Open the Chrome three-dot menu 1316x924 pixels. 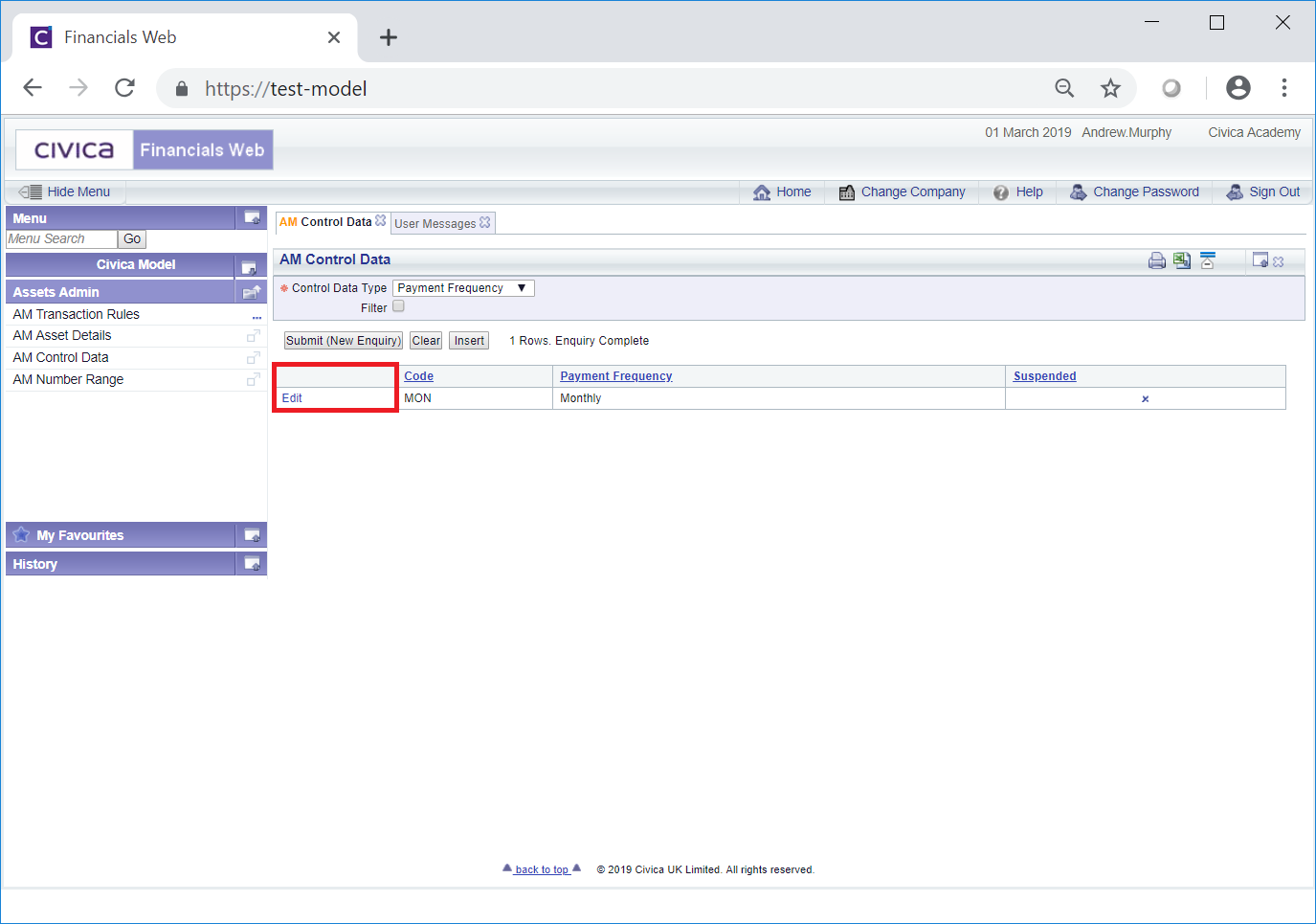point(1284,88)
